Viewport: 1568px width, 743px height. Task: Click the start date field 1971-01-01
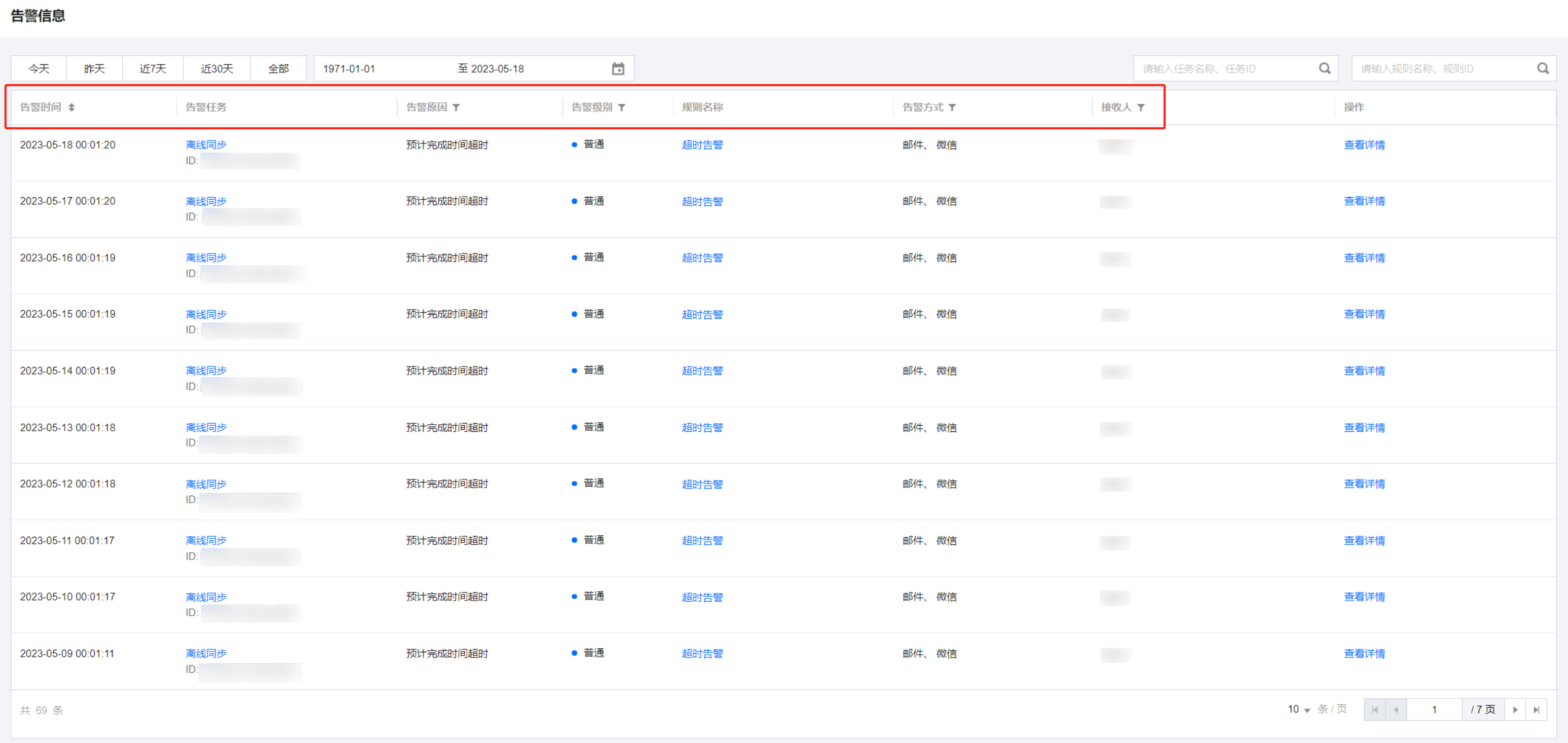(x=349, y=69)
